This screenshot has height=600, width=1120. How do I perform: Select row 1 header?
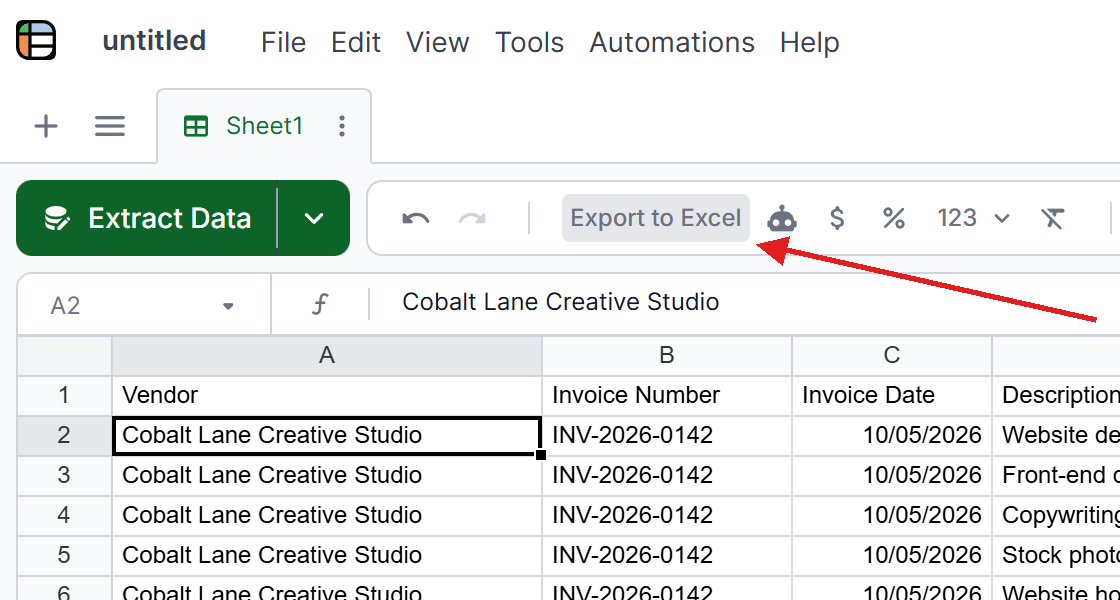click(x=64, y=395)
